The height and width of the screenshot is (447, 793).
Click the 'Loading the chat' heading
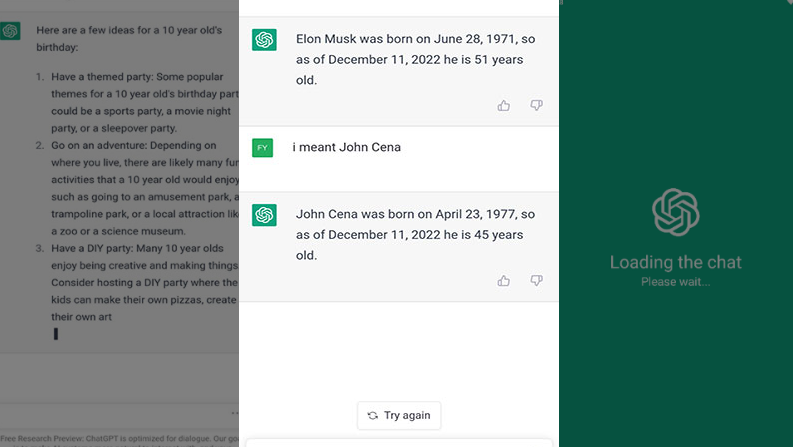tap(676, 262)
